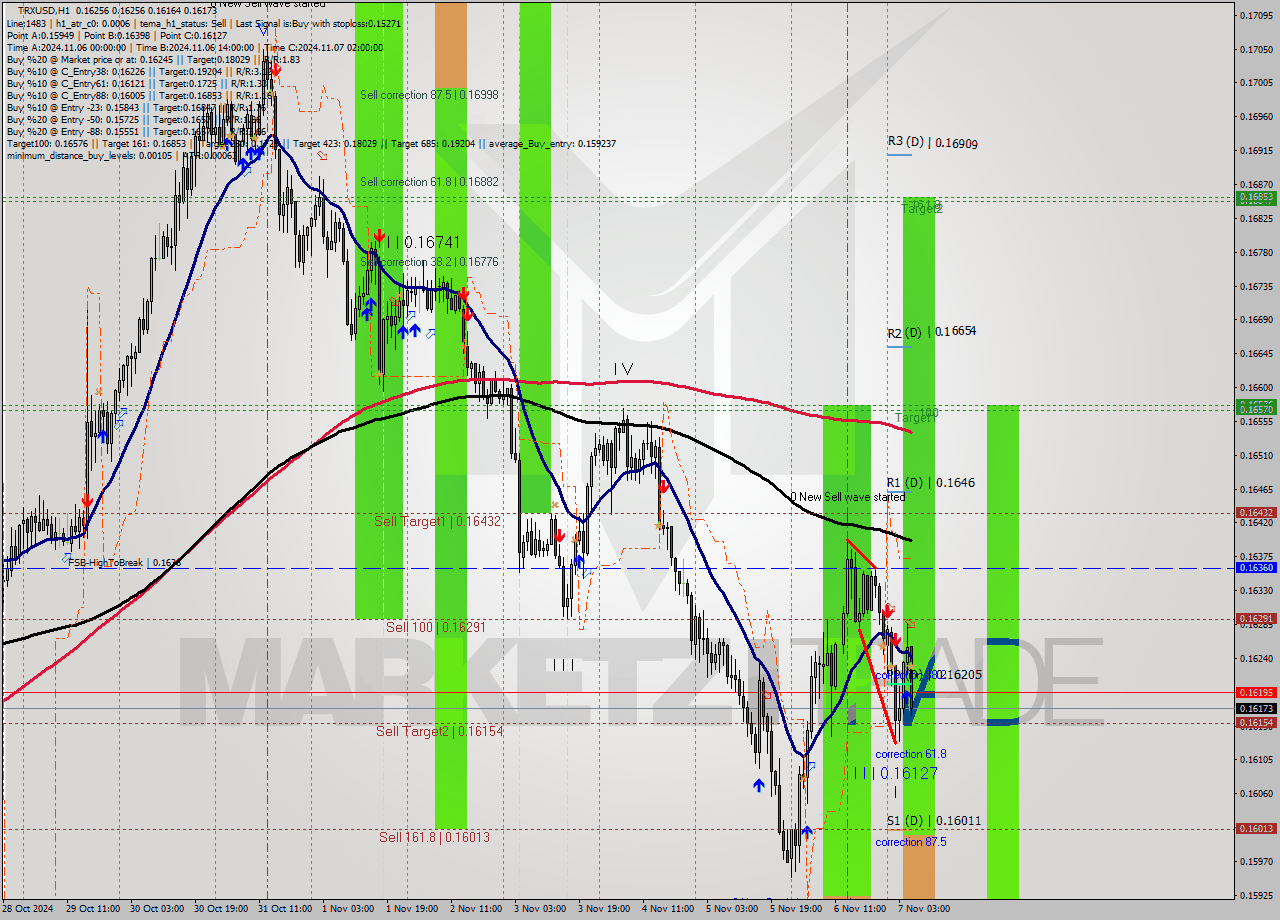Screen dimensions: 1280x920
Task: Click the blue 'correction 87.5' label
Action: coord(910,842)
